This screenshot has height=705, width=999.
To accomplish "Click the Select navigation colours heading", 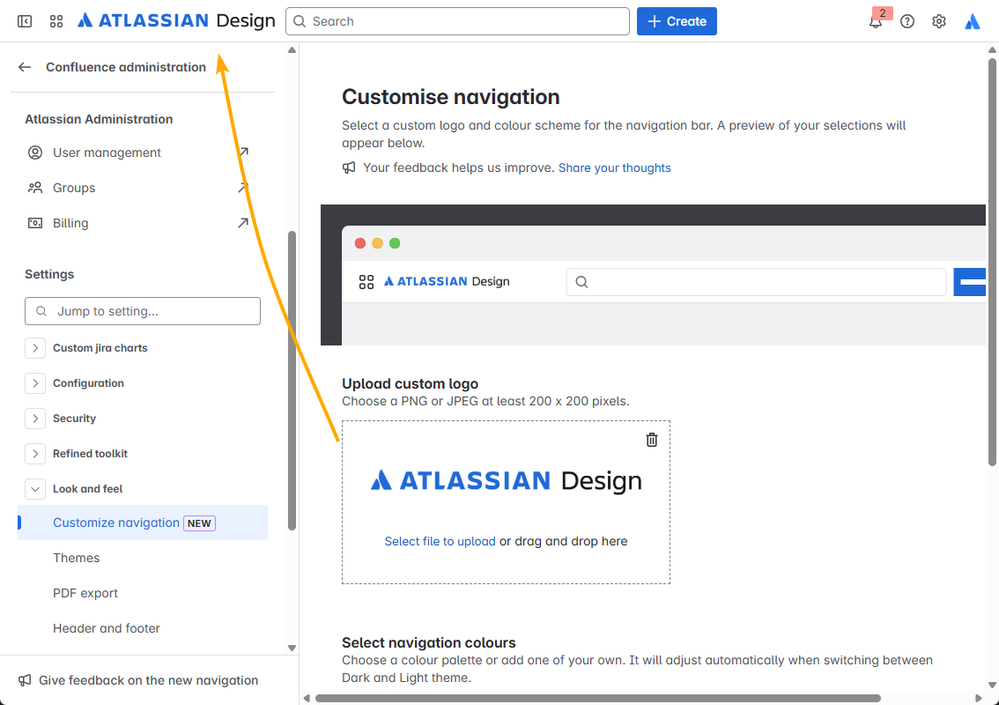I will 429,643.
